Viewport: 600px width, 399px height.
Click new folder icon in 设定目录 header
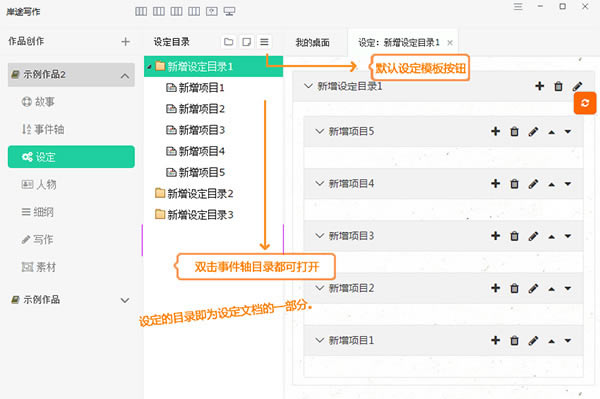click(228, 42)
